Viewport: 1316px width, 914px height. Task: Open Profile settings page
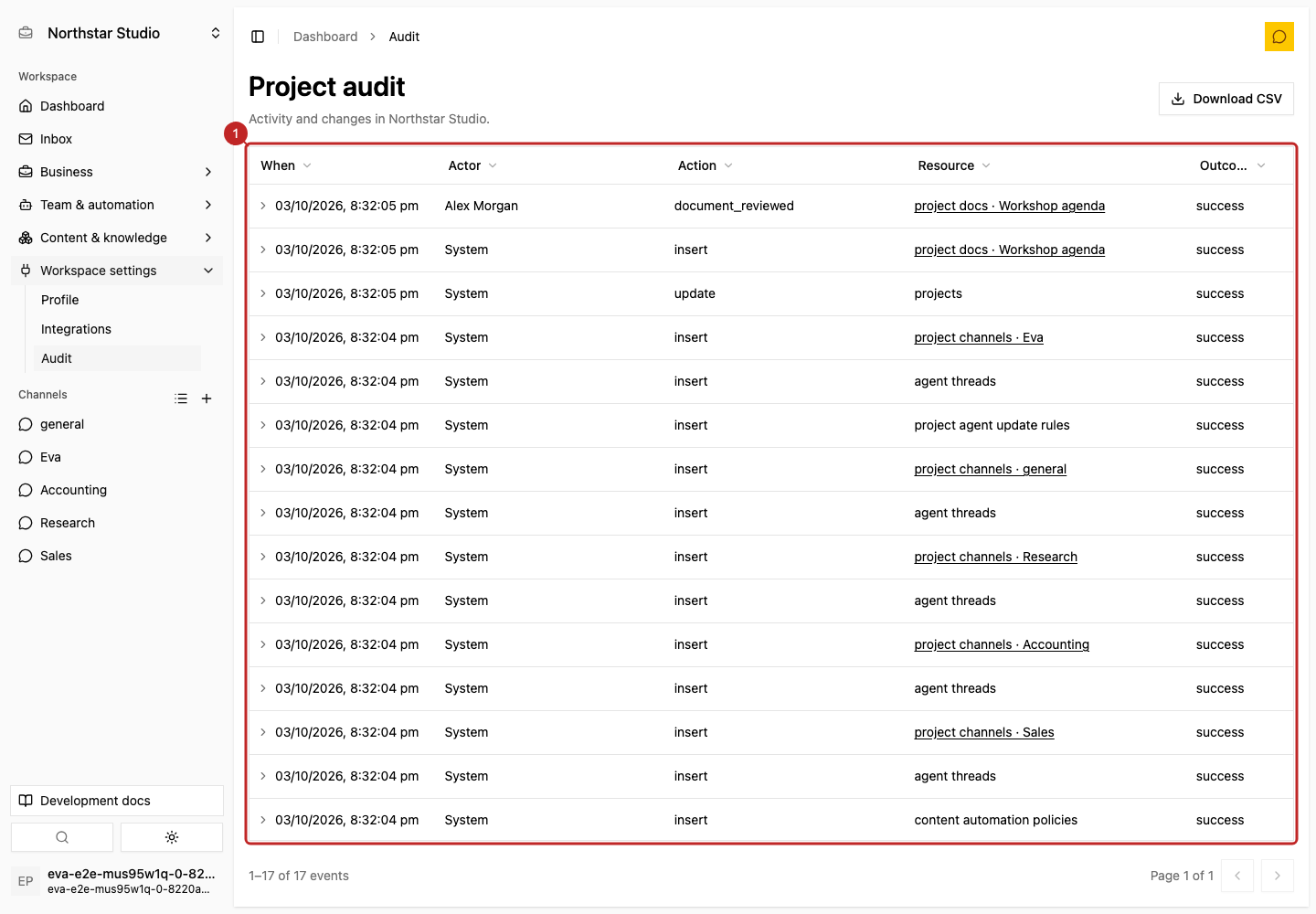point(117,300)
